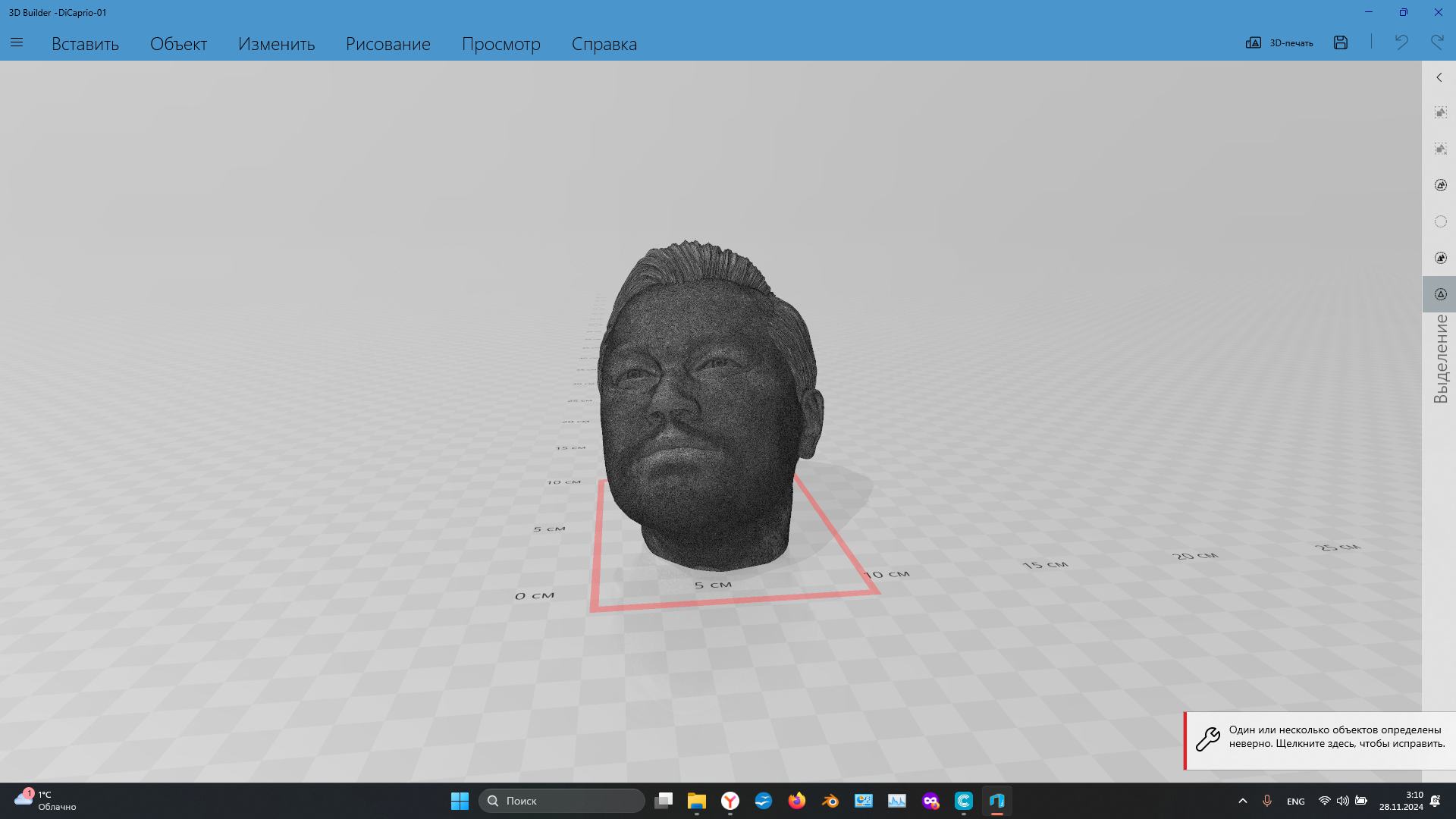Click the repair notification to fix objects
Image resolution: width=1456 pixels, height=819 pixels.
(1320, 740)
